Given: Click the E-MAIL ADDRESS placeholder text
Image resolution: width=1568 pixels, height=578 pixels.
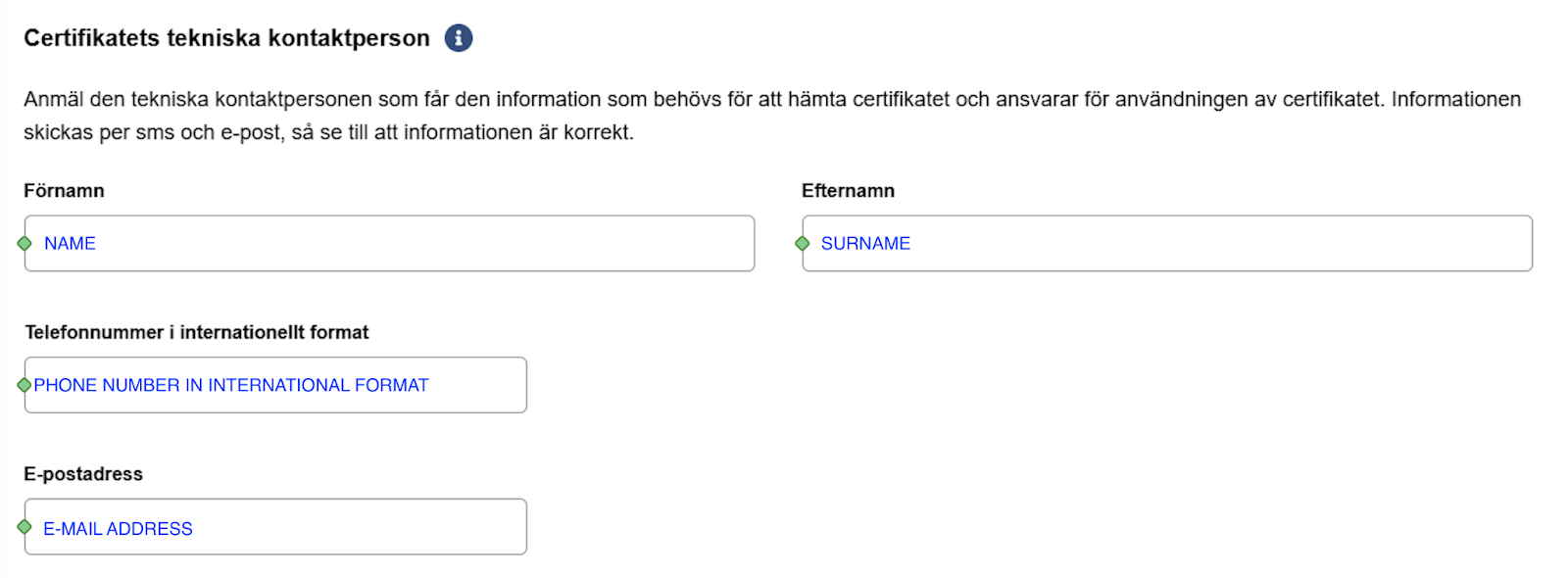Looking at the screenshot, I should (x=118, y=528).
